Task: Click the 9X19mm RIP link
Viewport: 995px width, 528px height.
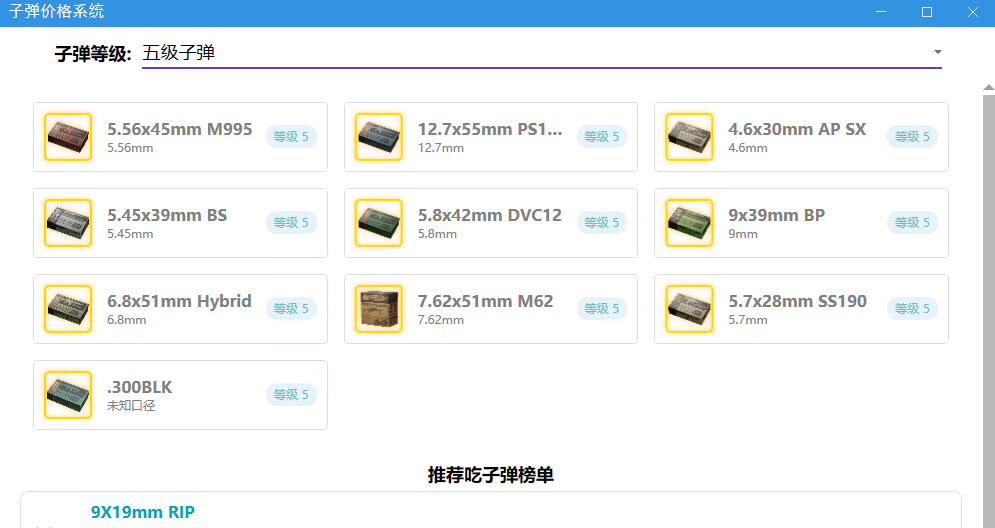Action: pos(142,512)
